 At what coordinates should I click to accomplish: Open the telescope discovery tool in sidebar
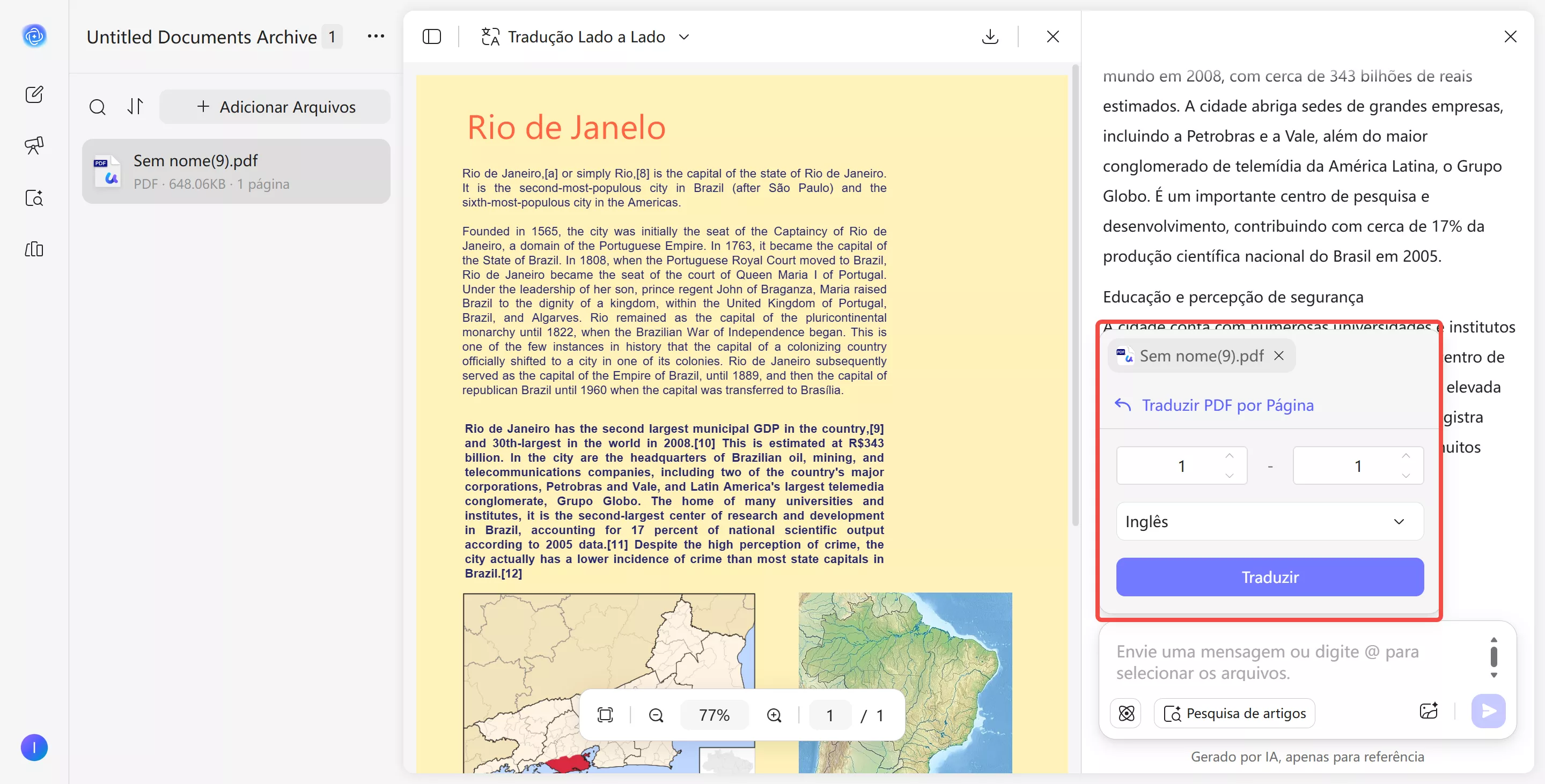[34, 145]
